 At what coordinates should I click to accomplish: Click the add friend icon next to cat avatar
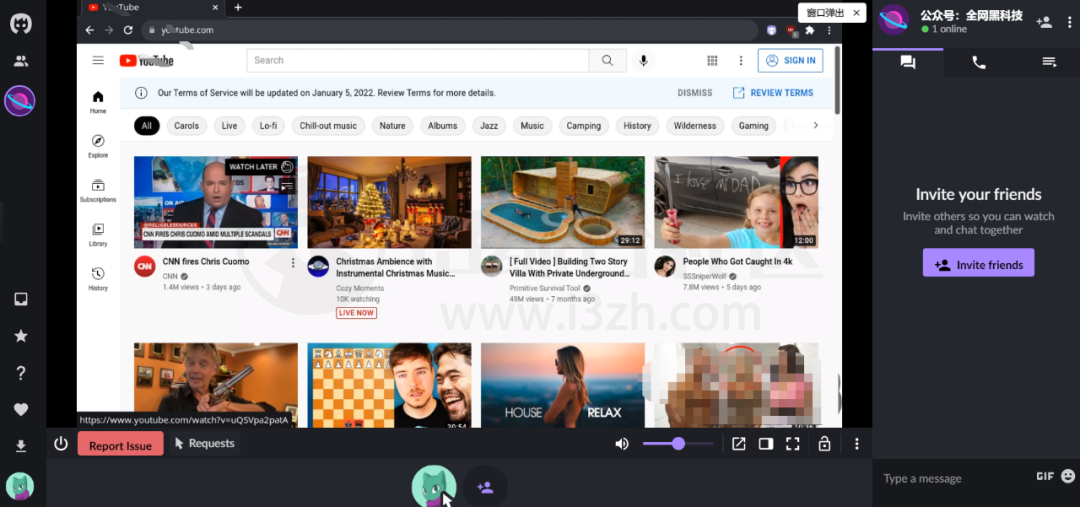point(485,487)
